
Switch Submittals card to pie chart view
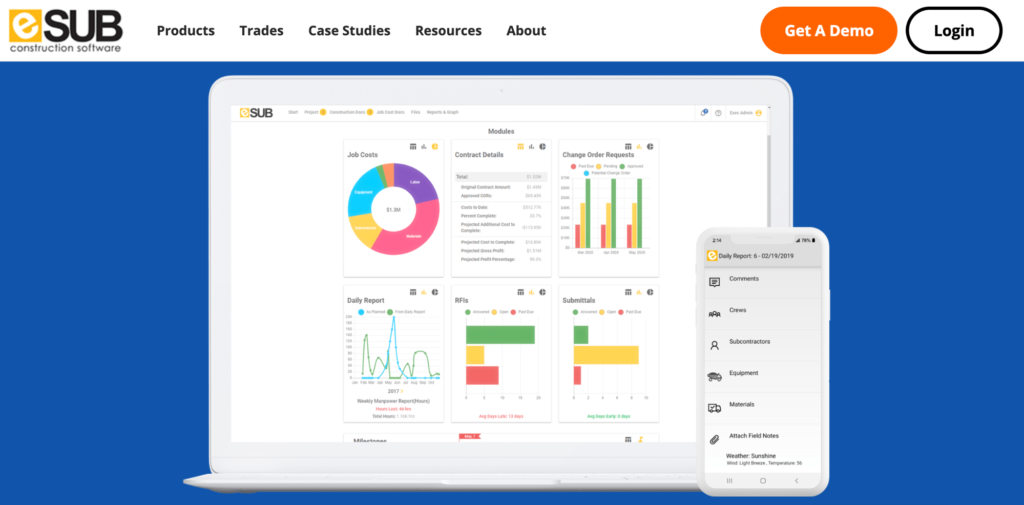click(650, 292)
